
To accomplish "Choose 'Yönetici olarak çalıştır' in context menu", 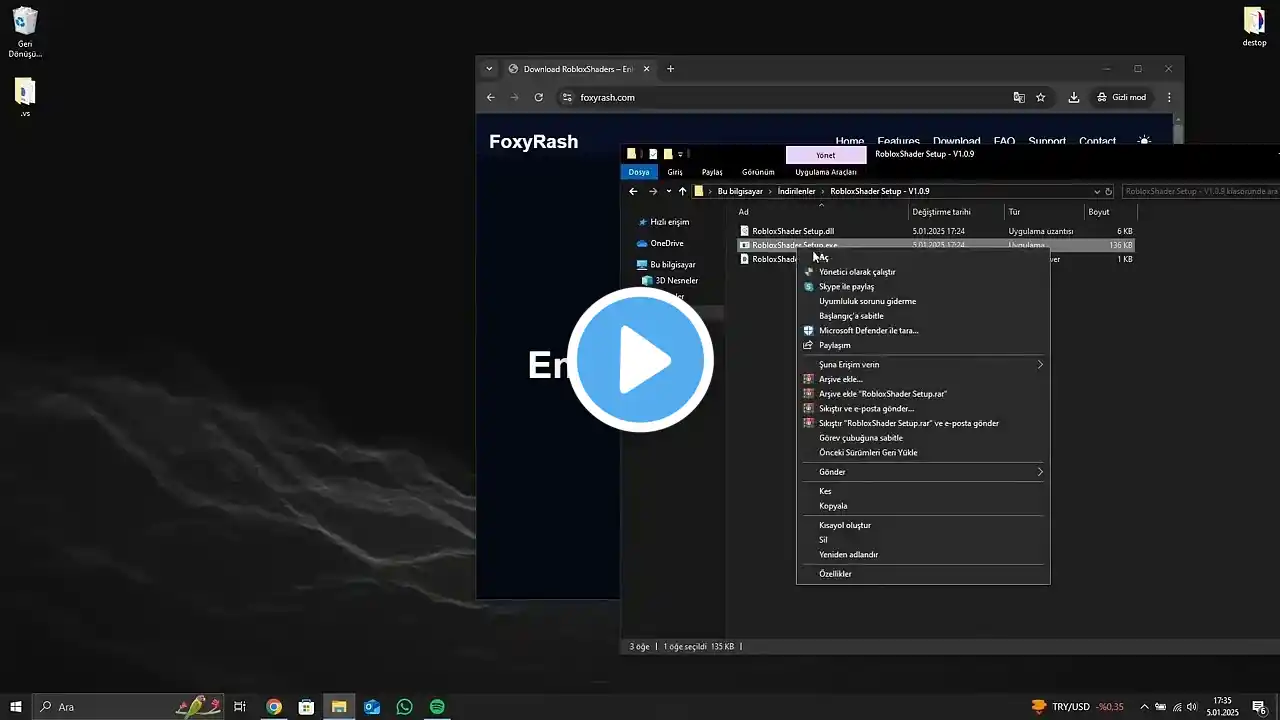I will pyautogui.click(x=857, y=272).
